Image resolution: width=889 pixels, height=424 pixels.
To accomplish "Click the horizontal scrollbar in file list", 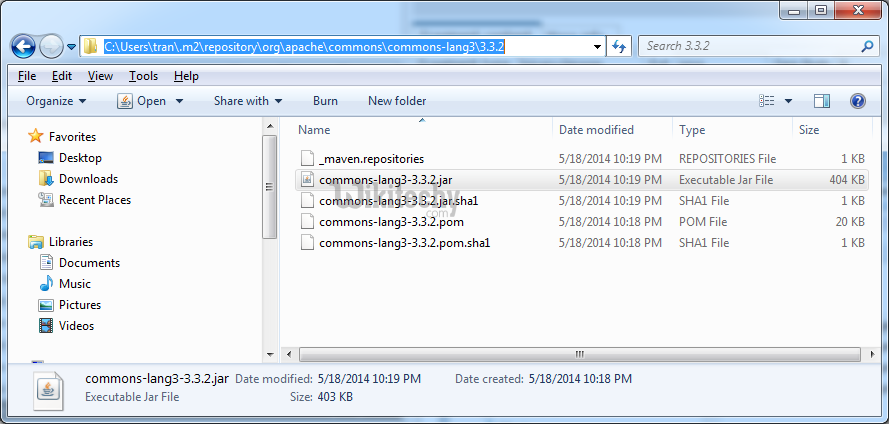I will (x=578, y=354).
